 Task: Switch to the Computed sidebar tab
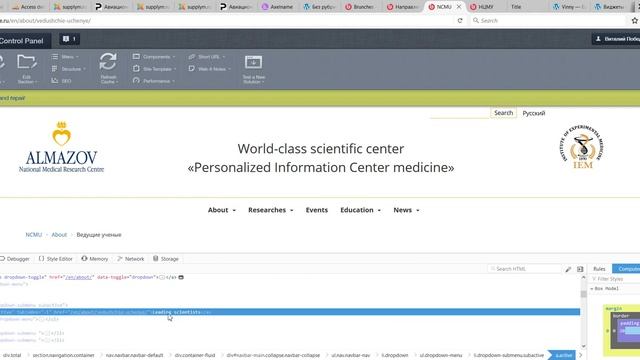coord(627,269)
